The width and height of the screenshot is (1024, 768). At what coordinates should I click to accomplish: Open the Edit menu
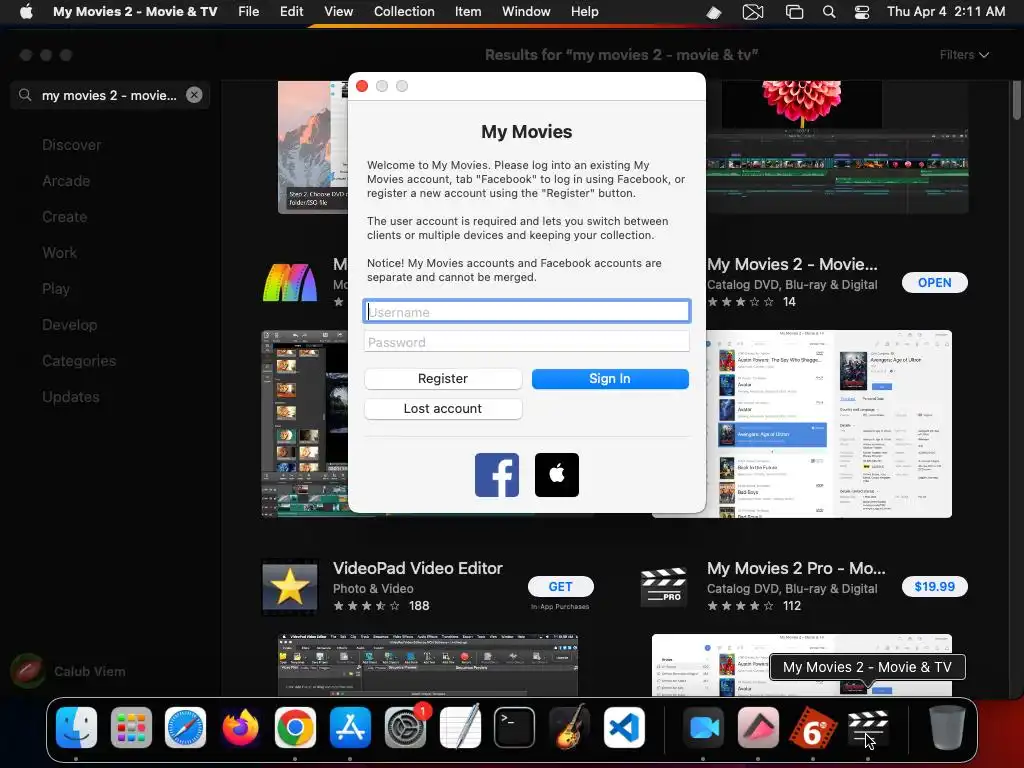pos(291,12)
